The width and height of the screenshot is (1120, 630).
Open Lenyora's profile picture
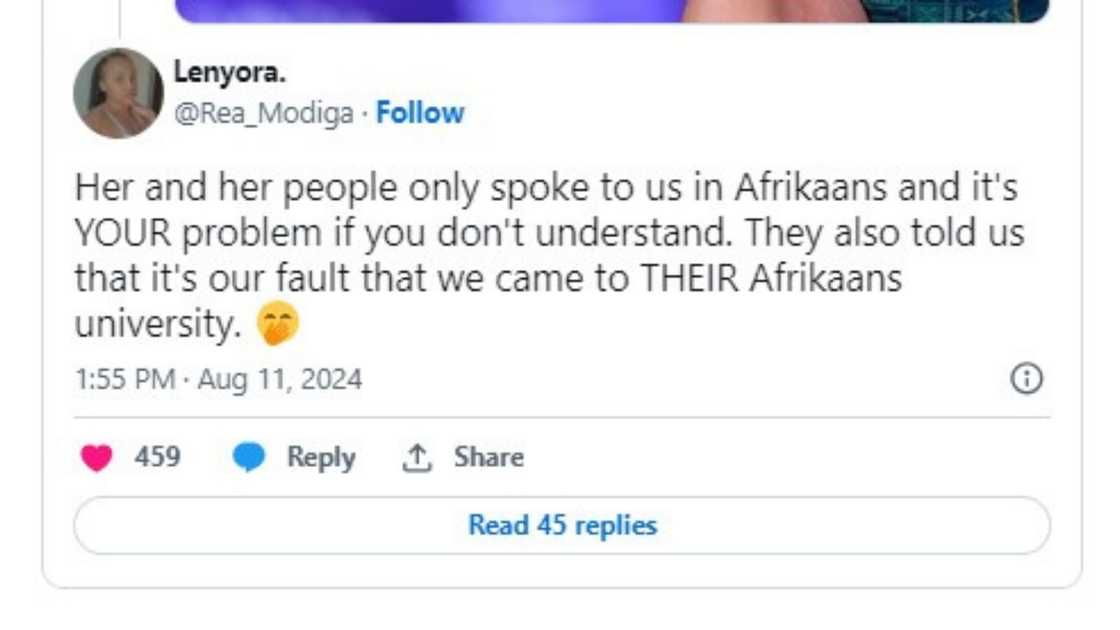coord(118,93)
